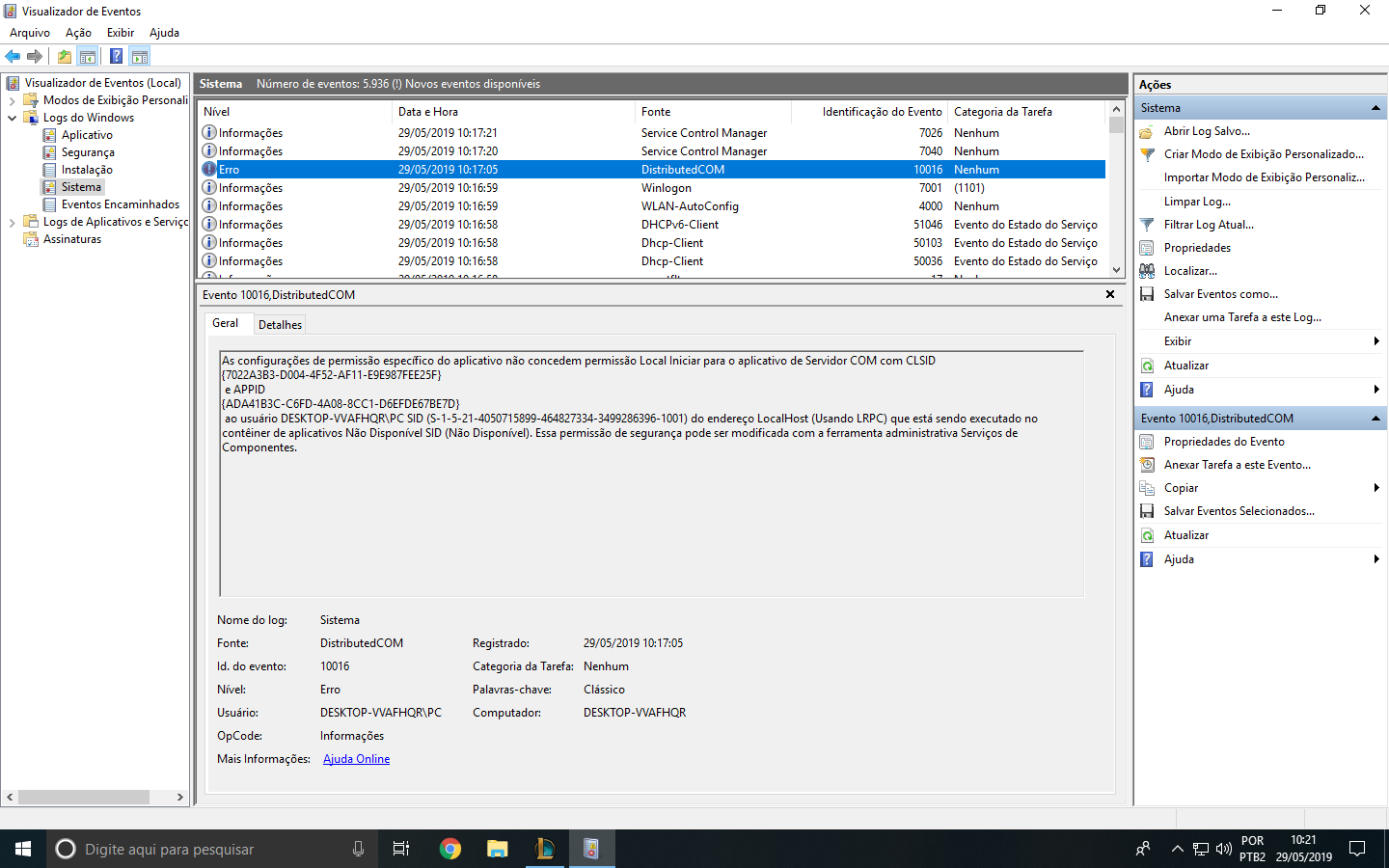Select the Instalação log in tree
Viewport: 1389px width, 868px height.
click(87, 170)
